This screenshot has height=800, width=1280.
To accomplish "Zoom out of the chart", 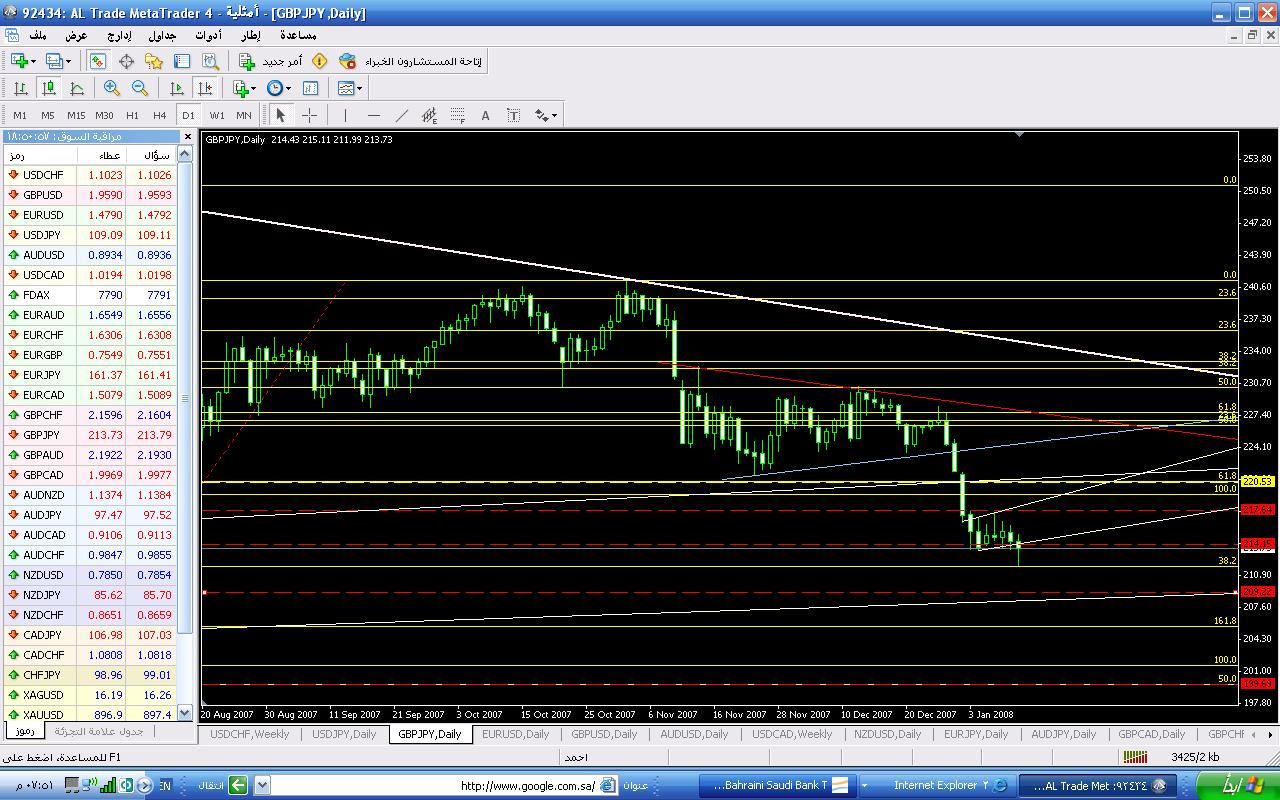I will pos(140,89).
